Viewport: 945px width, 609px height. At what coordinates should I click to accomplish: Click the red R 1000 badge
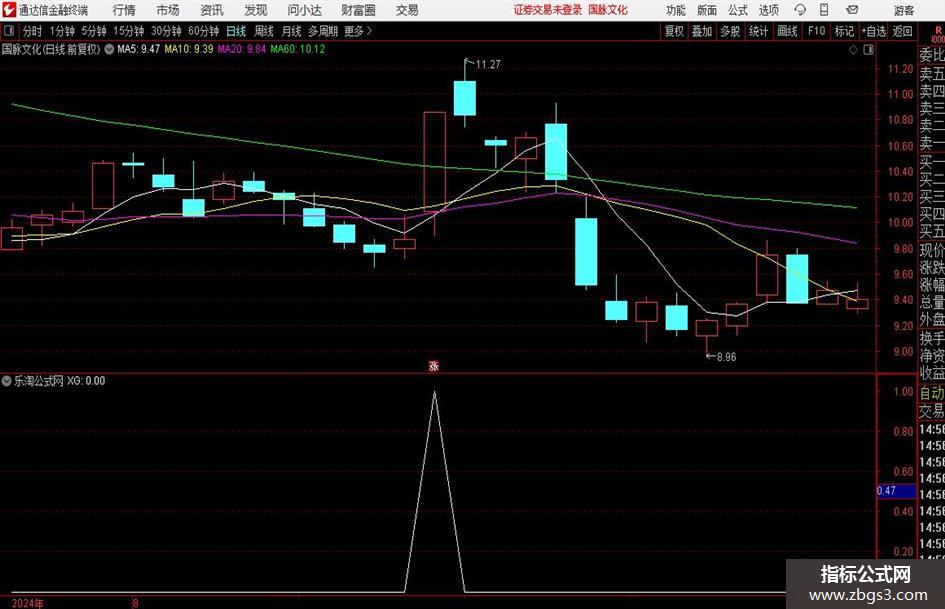click(x=938, y=34)
